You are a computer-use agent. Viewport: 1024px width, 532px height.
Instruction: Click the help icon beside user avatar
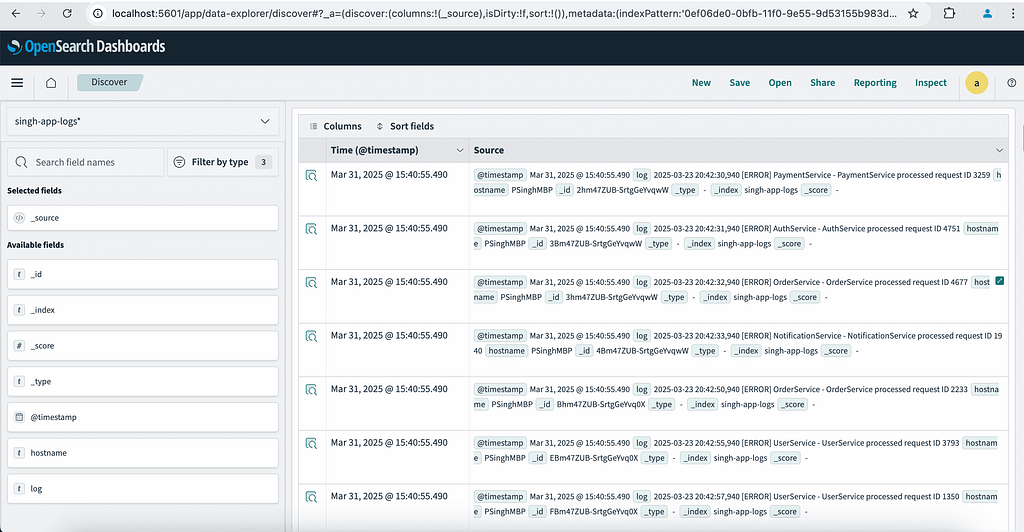click(1012, 83)
